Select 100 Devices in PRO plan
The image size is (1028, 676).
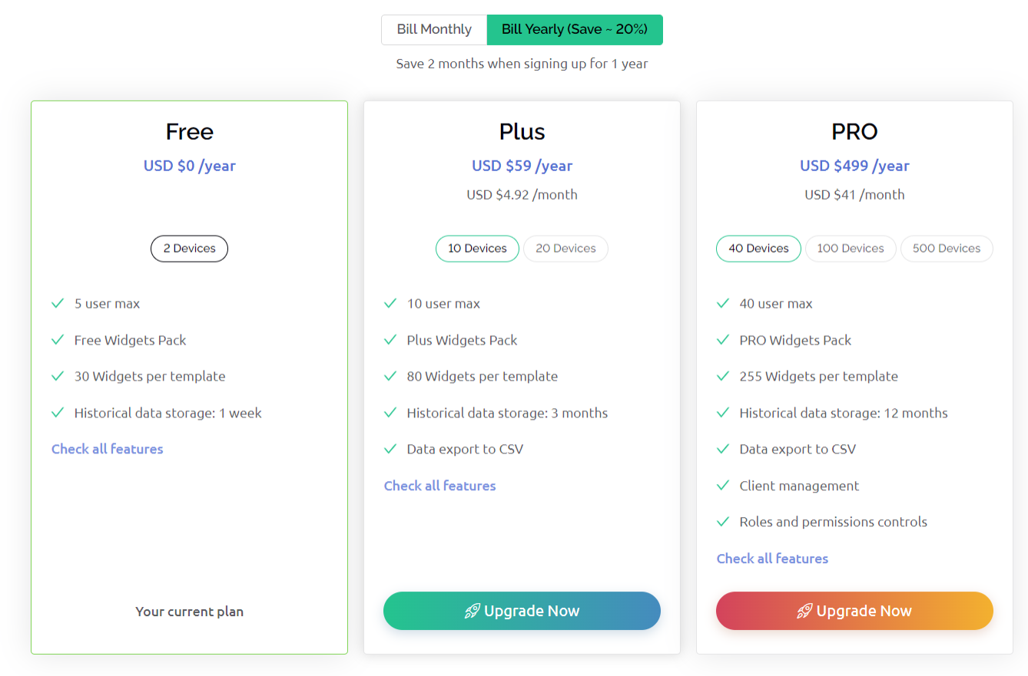click(850, 249)
